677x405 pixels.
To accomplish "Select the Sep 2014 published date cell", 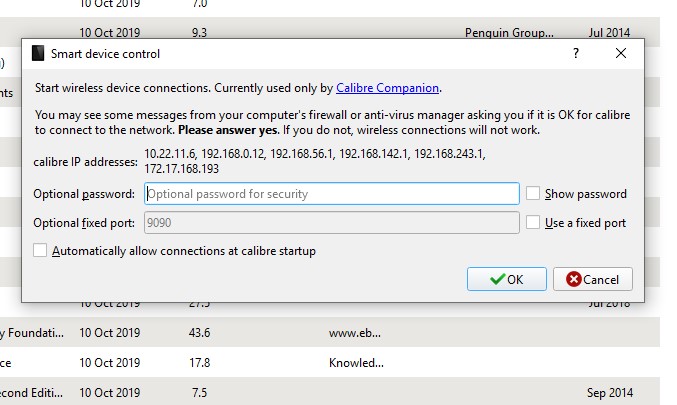I will [609, 392].
